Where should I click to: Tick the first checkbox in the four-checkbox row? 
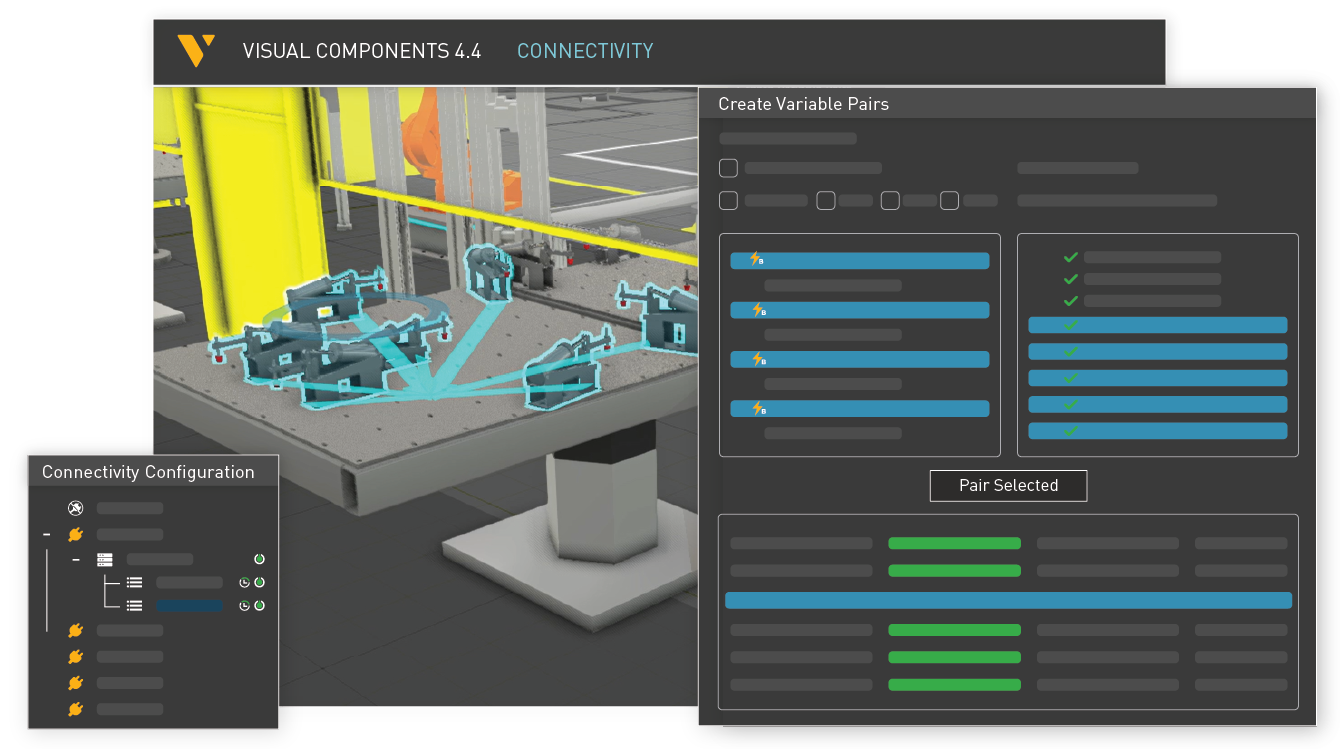[729, 201]
